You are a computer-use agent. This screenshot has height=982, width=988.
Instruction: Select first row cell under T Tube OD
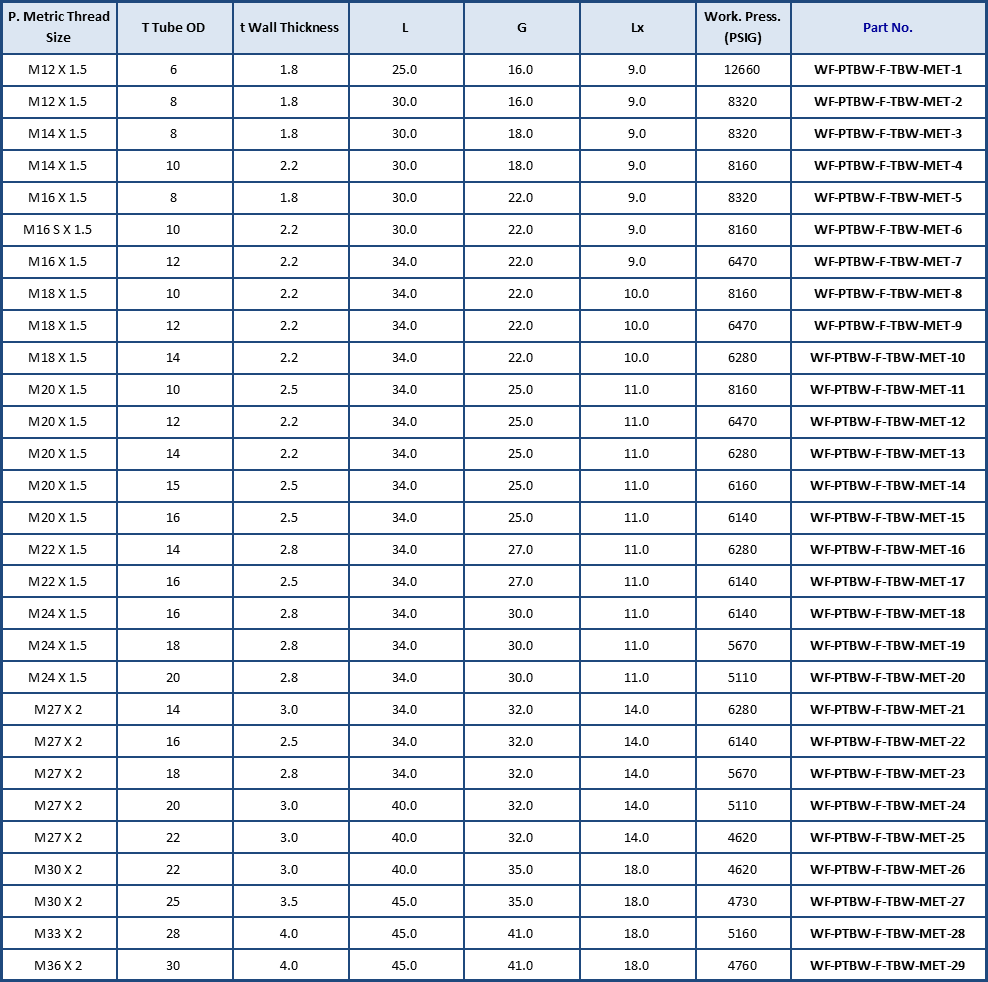pos(174,70)
